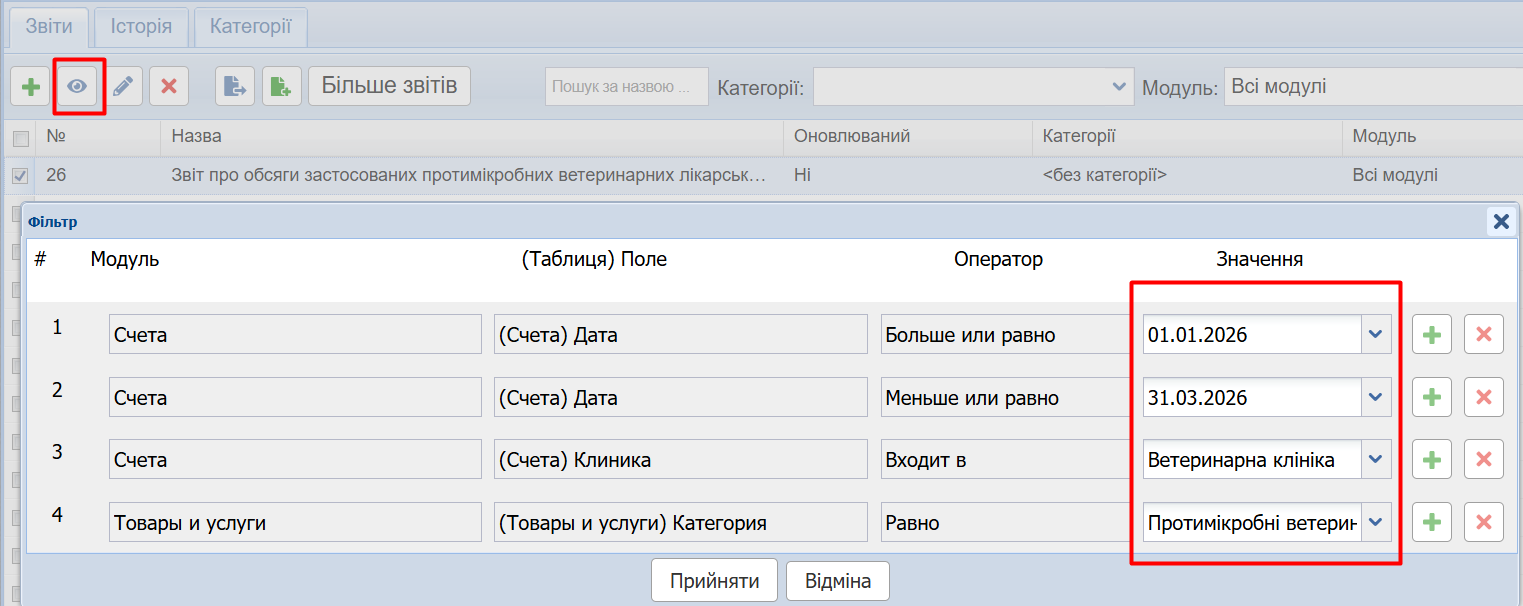Delete filter row 4 with red X
The image size is (1523, 606).
point(1483,522)
